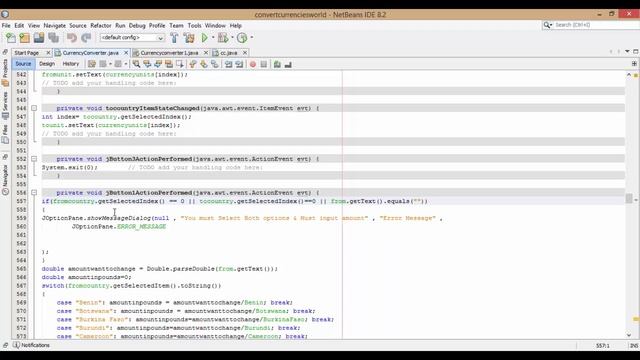Switch to the Start Page tab

click(27, 53)
